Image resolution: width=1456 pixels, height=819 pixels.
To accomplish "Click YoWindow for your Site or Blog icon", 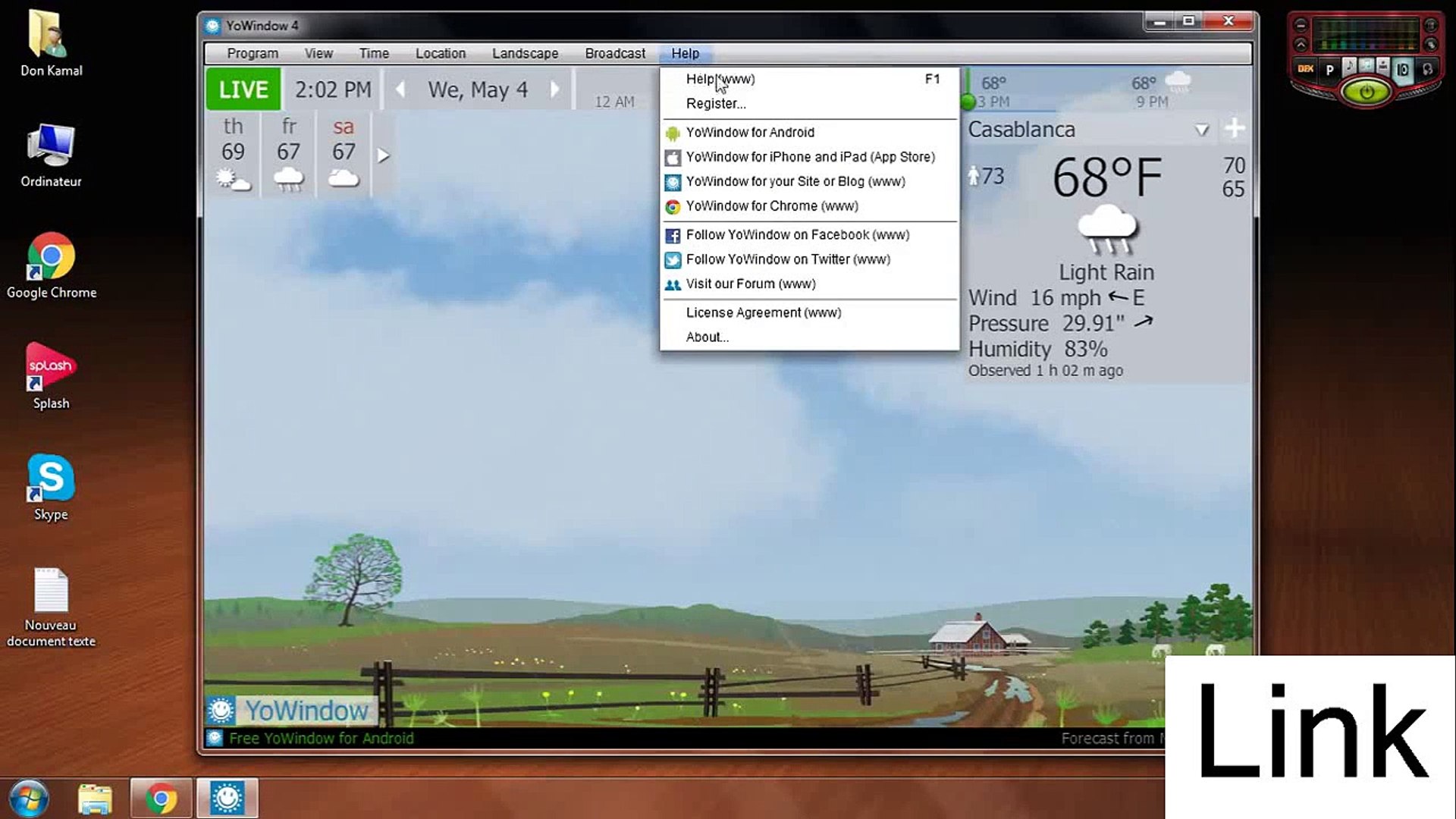I will tap(673, 182).
